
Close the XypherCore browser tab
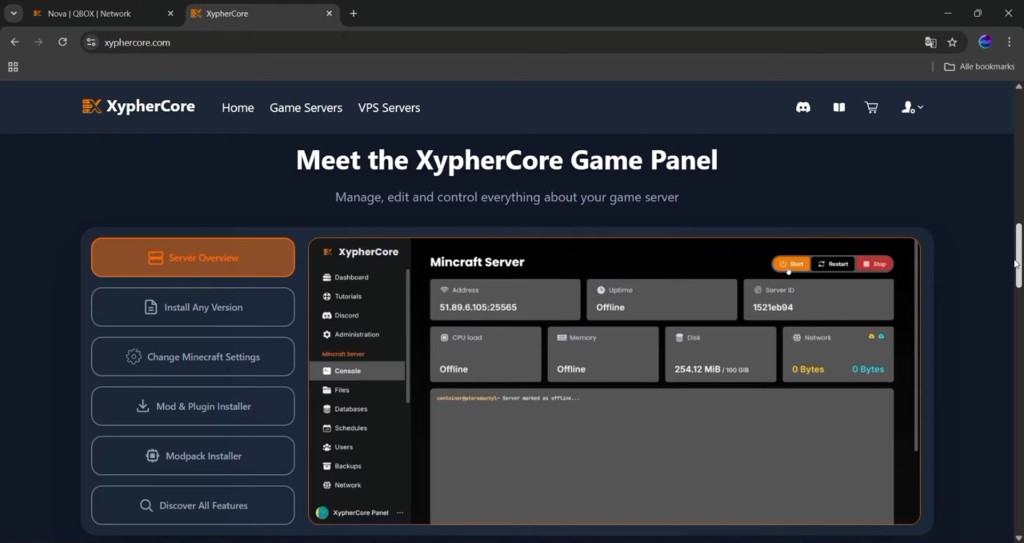[329, 13]
